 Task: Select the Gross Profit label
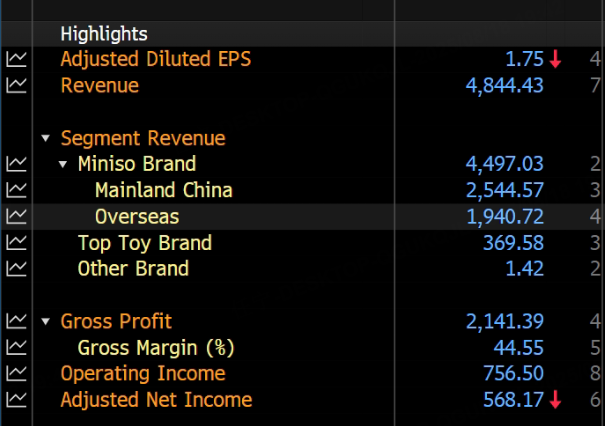116,321
